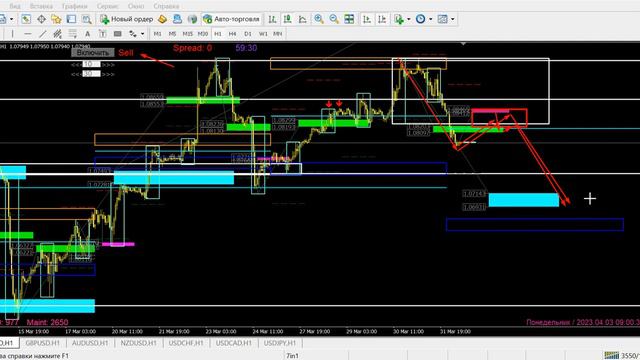Image resolution: width=640 pixels, height=360 pixels.
Task: Select the equidistant channel tool
Action: point(58,34)
